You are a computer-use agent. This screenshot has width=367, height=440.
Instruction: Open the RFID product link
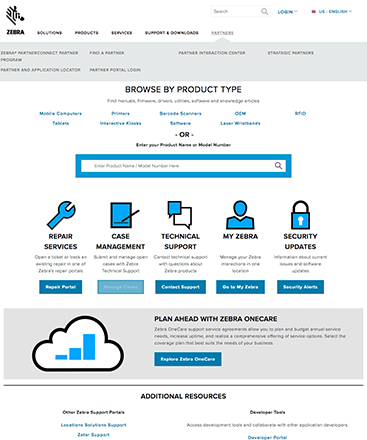click(300, 113)
